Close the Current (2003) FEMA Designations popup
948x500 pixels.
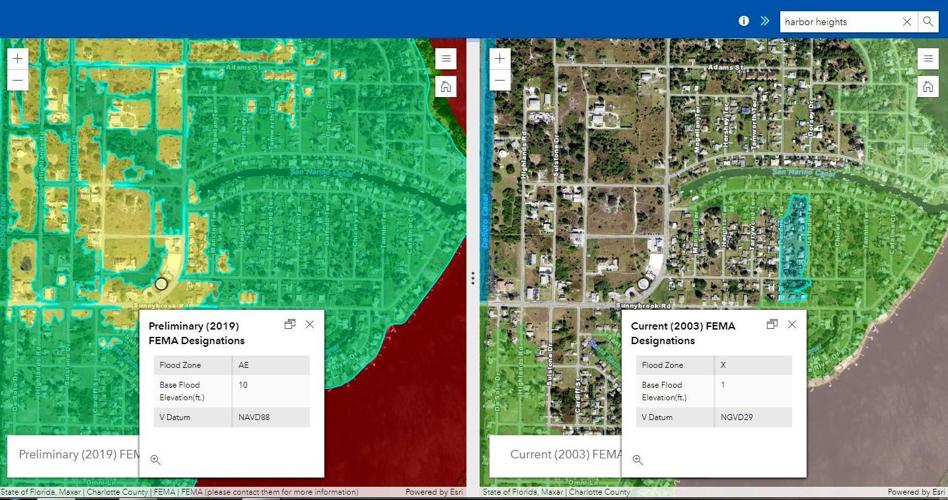(792, 324)
